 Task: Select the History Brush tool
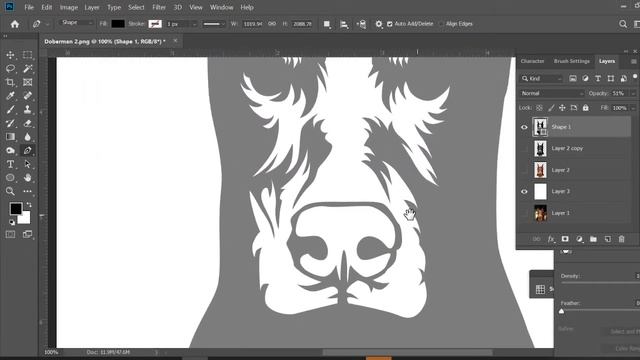pyautogui.click(x=10, y=123)
